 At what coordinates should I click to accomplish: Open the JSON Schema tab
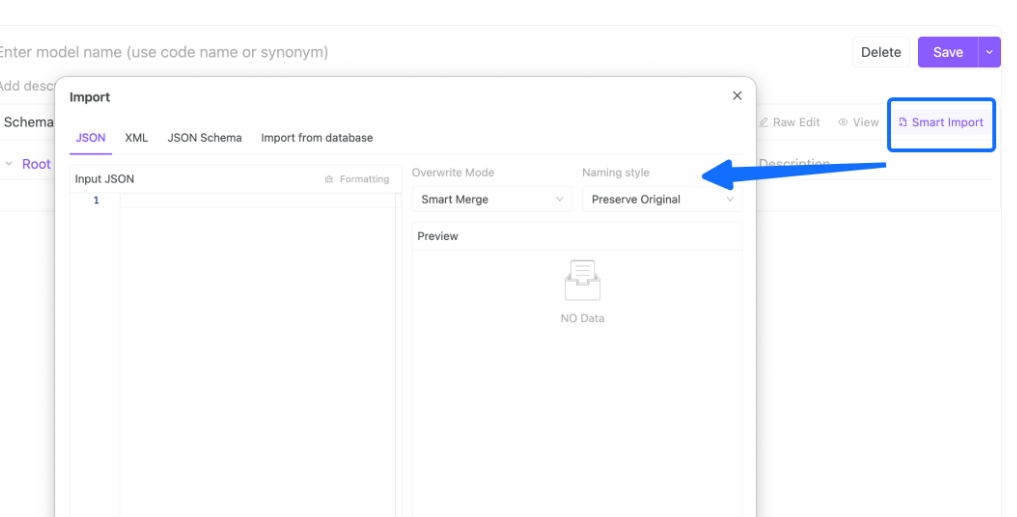click(x=204, y=138)
